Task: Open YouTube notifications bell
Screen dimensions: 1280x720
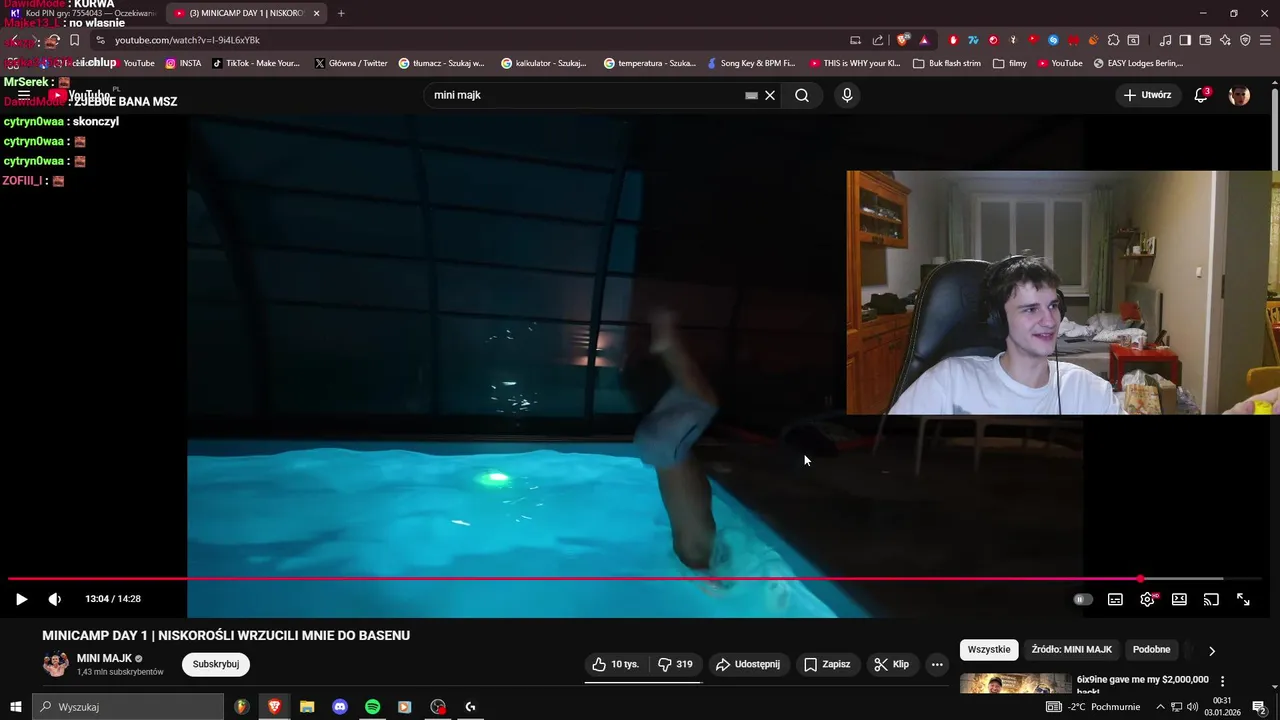Action: 1202,95
